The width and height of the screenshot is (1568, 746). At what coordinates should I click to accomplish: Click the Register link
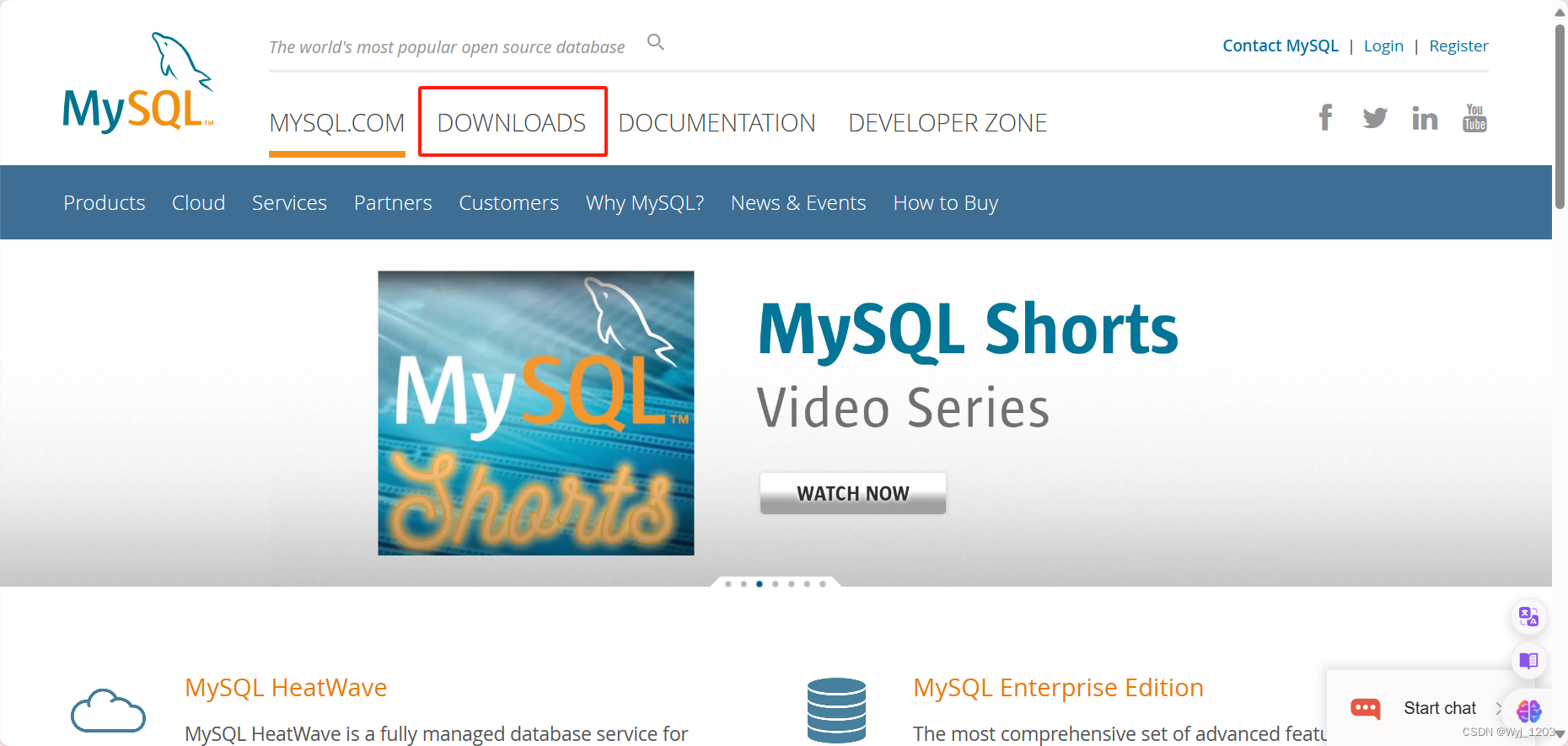pyautogui.click(x=1458, y=46)
